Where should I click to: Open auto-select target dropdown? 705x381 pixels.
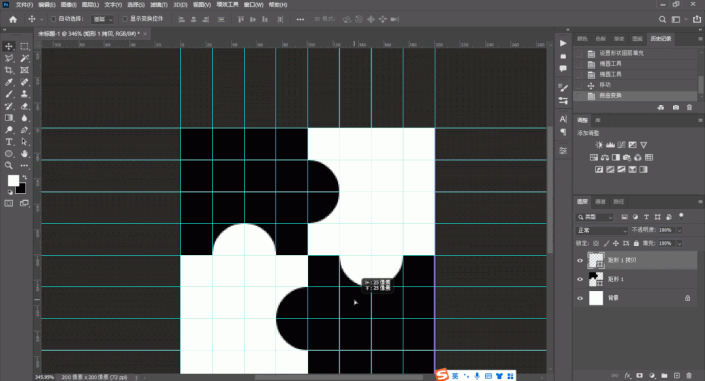[x=103, y=19]
